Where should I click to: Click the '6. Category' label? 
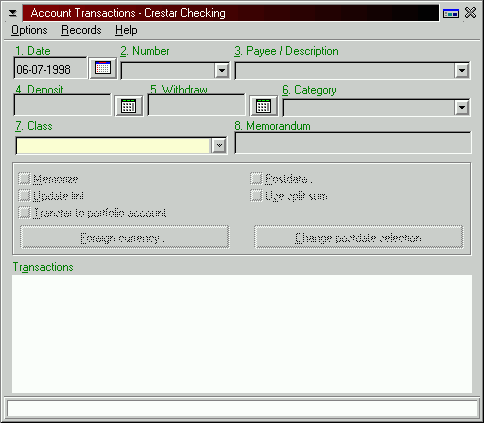click(309, 90)
